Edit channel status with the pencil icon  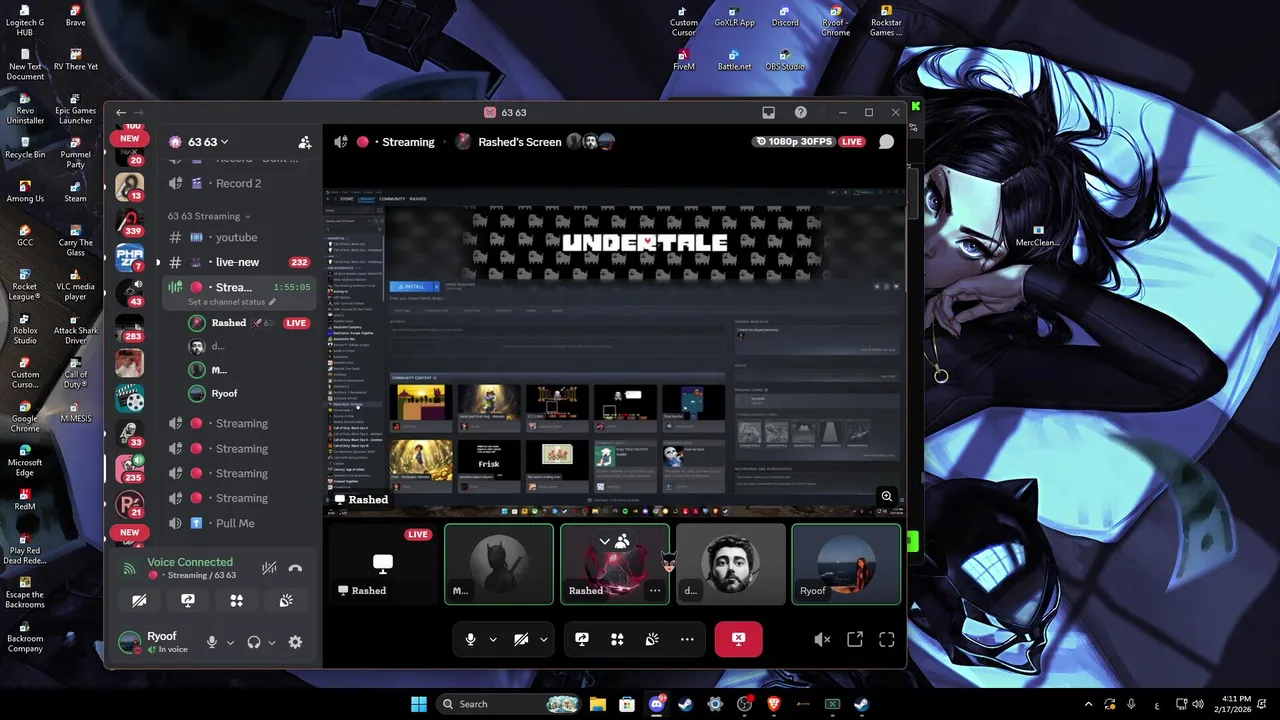pyautogui.click(x=272, y=302)
